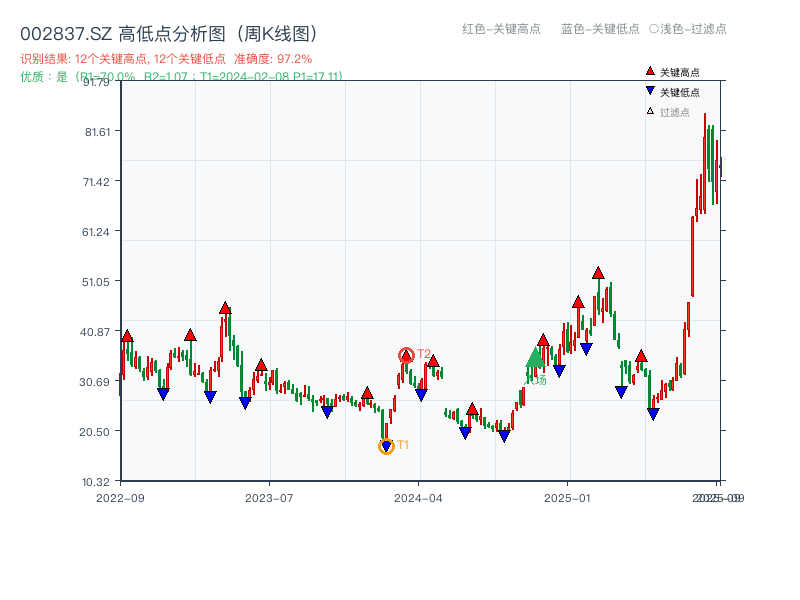Click the red 识别结果 summary line
This screenshot has height=600, width=800.
pyautogui.click(x=166, y=59)
